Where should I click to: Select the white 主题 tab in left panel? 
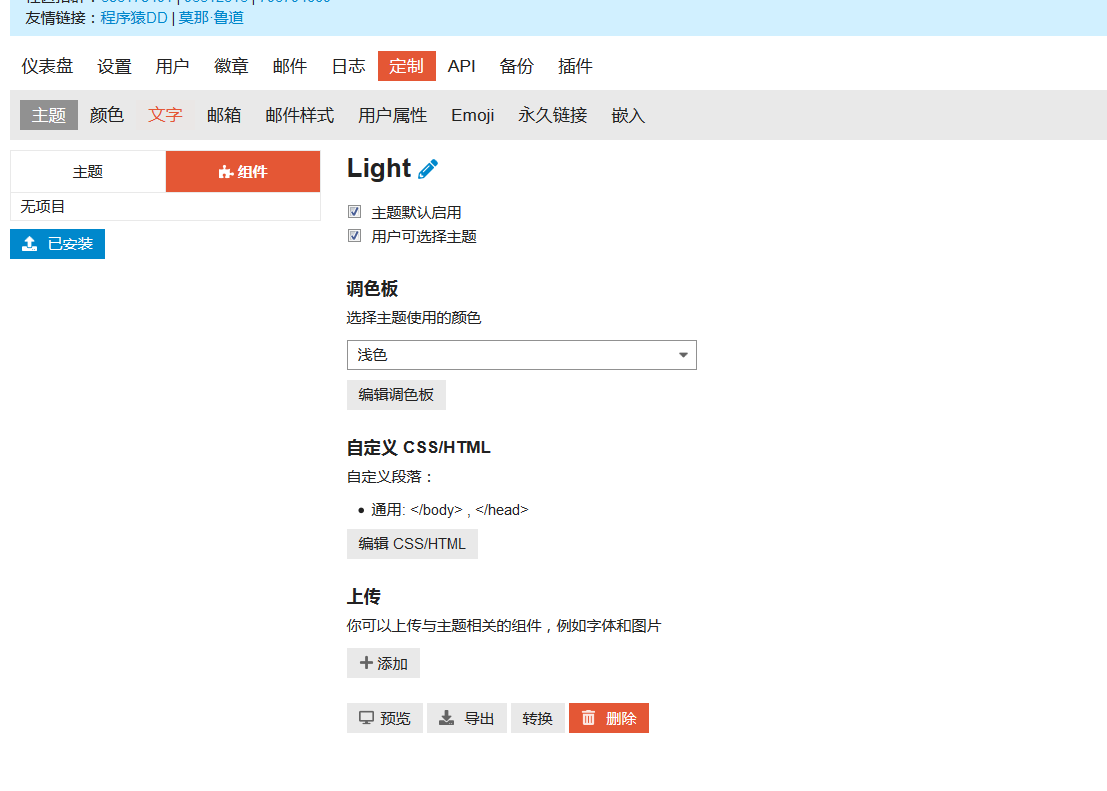(x=88, y=172)
